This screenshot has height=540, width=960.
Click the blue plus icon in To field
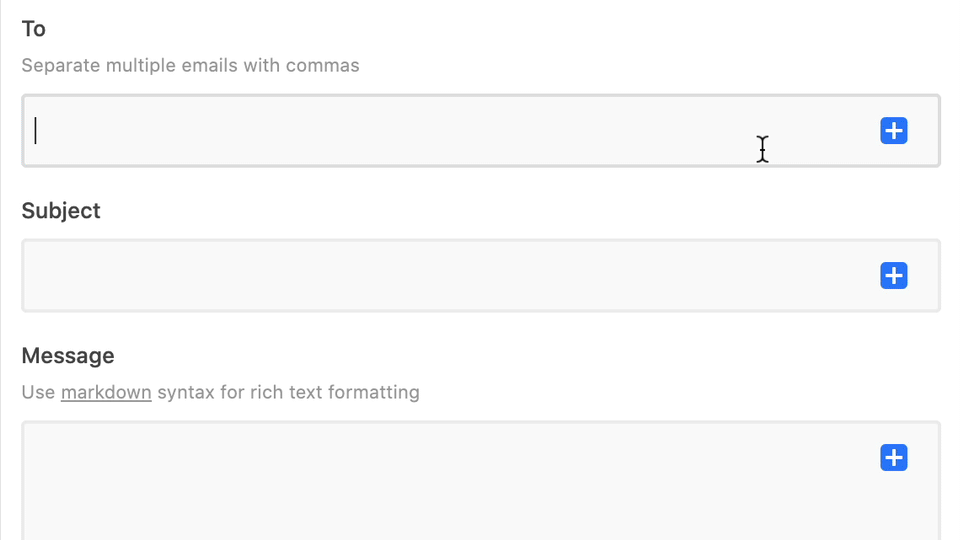pyautogui.click(x=894, y=131)
